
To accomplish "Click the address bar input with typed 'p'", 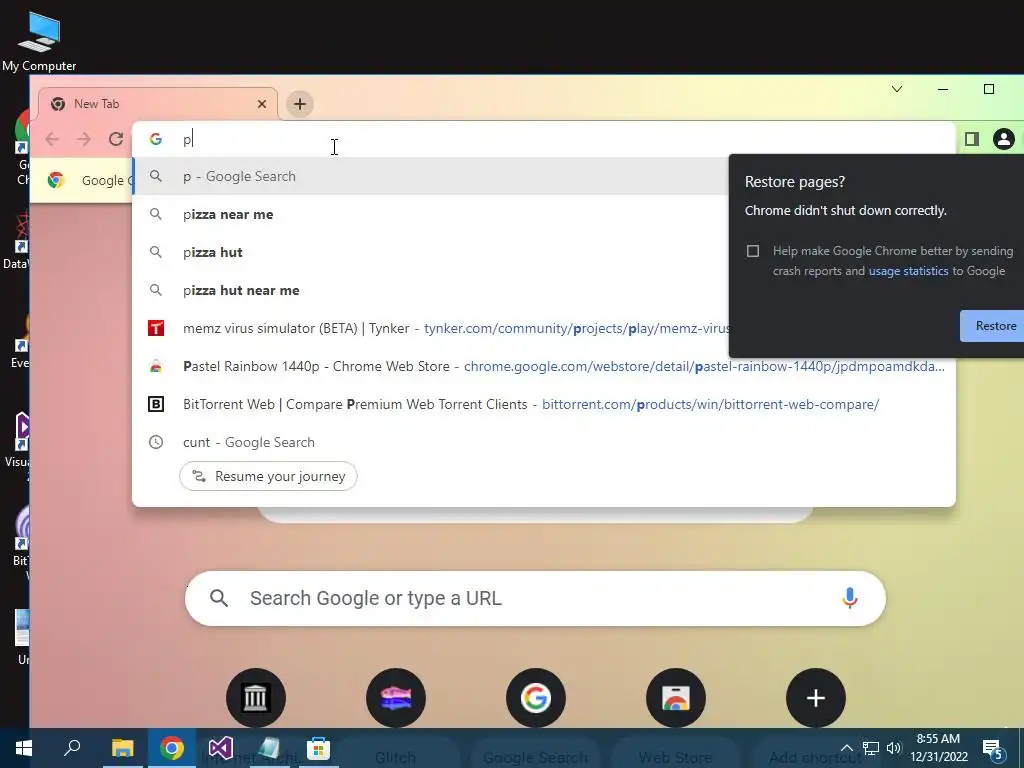I will tap(543, 139).
